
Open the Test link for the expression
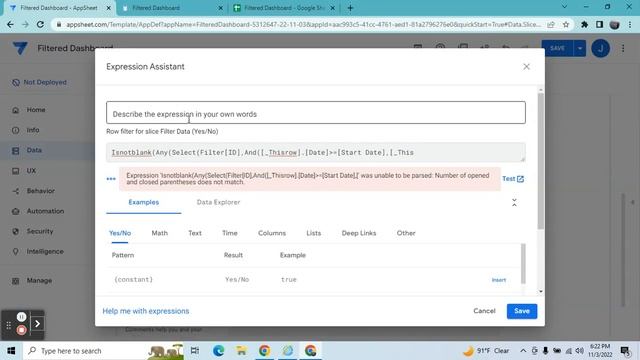click(x=513, y=179)
